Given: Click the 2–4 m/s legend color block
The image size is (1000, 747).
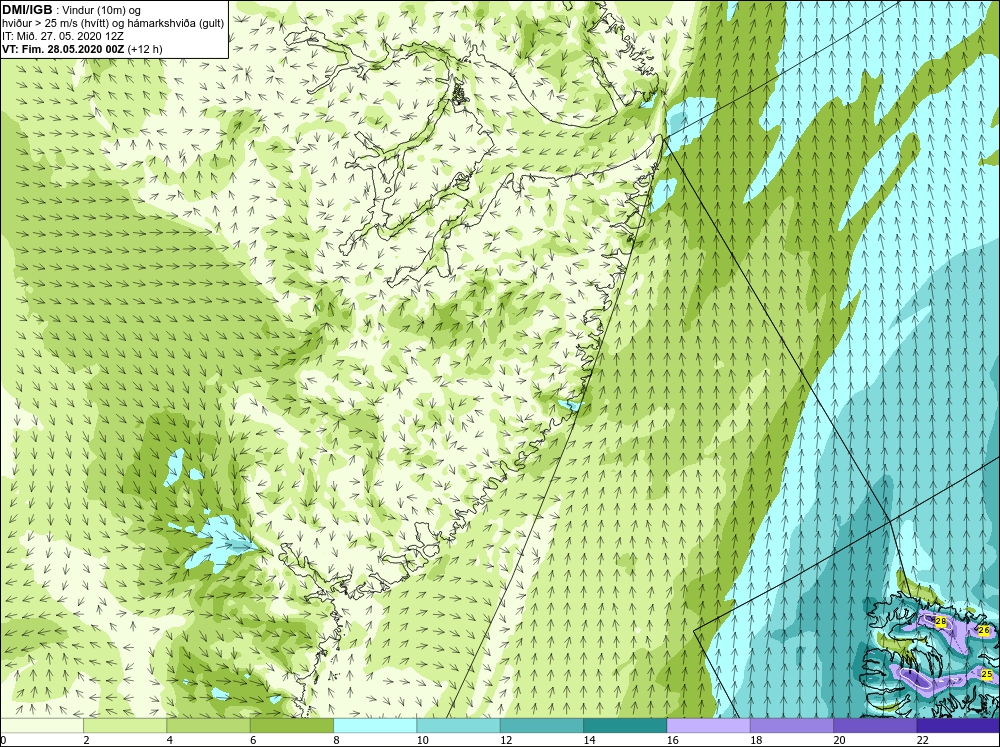Looking at the screenshot, I should [125, 725].
